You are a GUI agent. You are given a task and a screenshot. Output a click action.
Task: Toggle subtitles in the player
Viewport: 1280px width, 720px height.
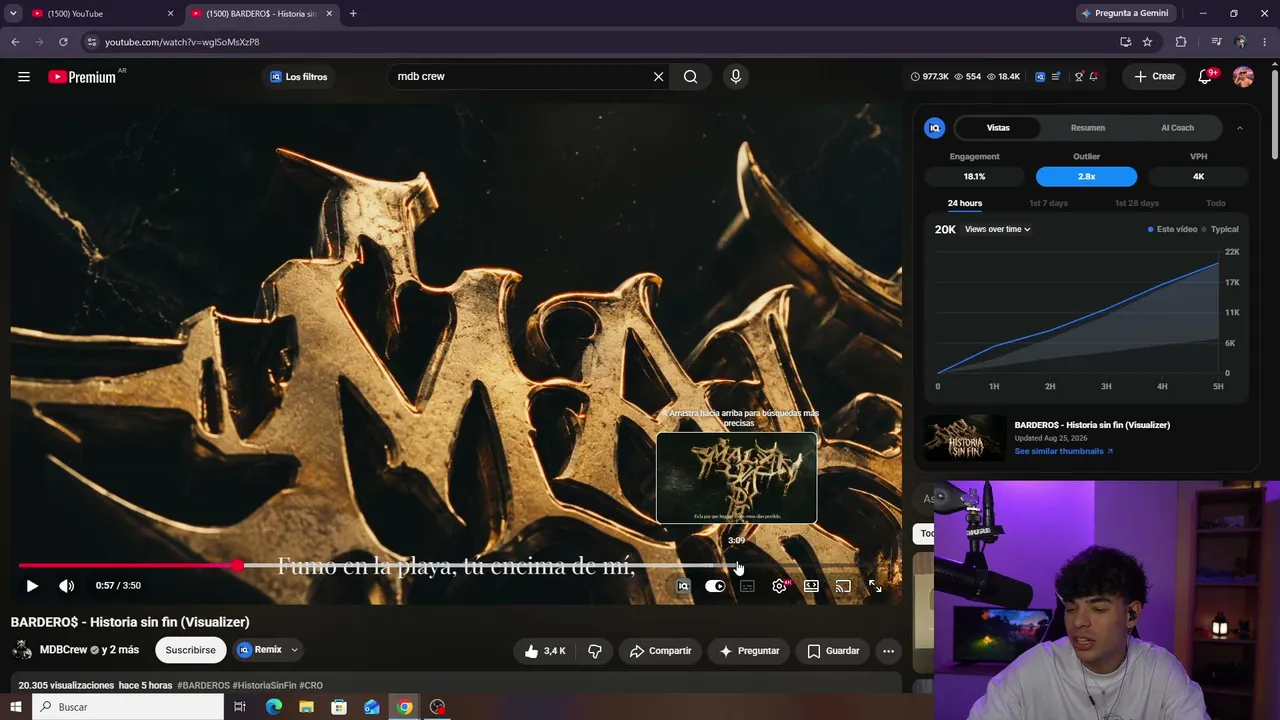747,586
